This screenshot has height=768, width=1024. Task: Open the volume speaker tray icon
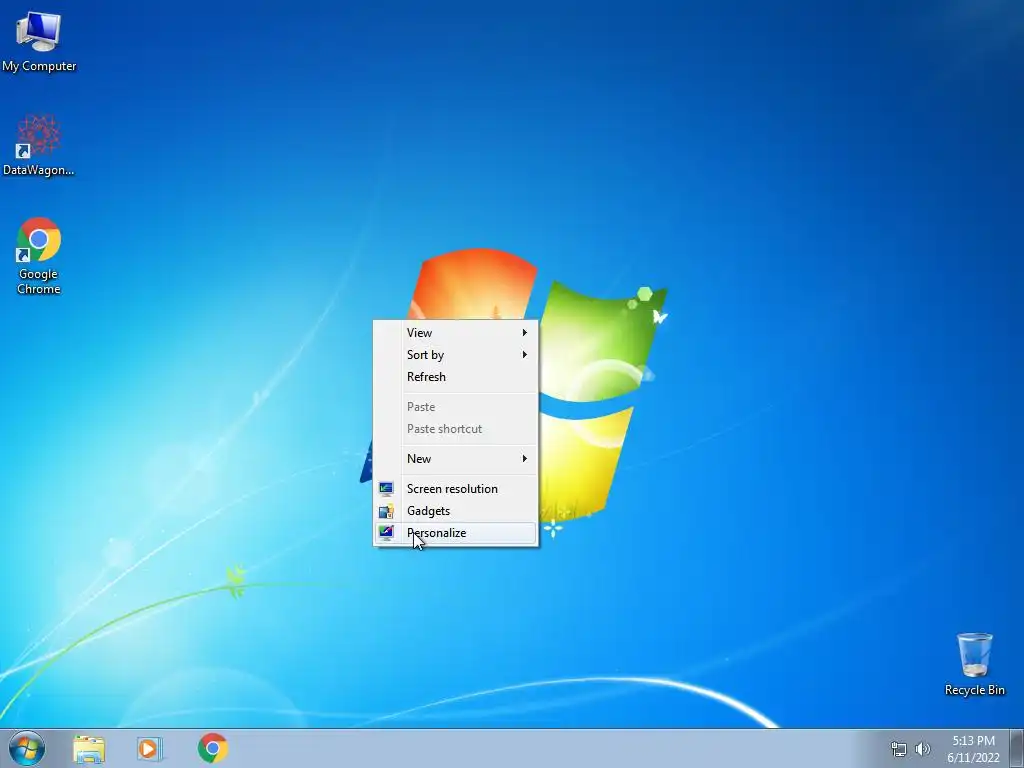click(922, 749)
